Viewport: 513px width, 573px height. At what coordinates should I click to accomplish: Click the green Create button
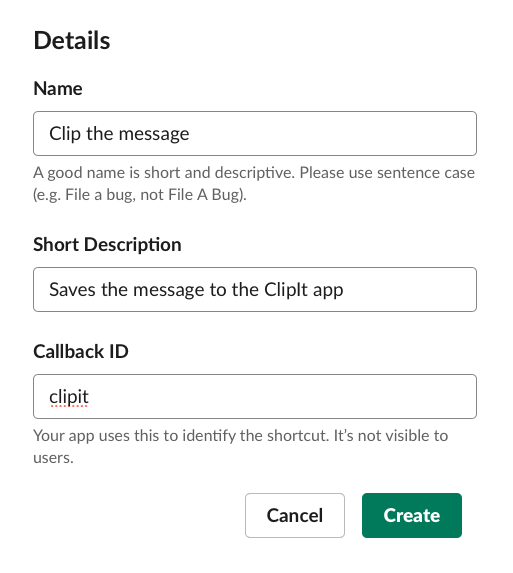[x=412, y=515]
